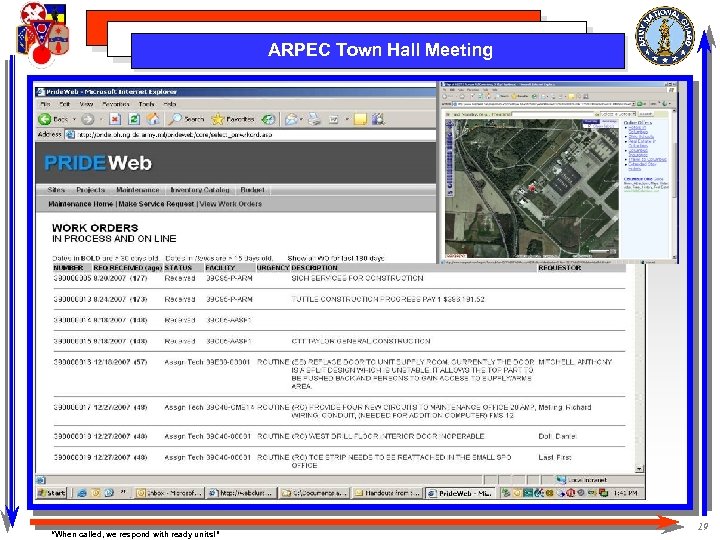Open the View Work Orders link

pyautogui.click(x=231, y=204)
